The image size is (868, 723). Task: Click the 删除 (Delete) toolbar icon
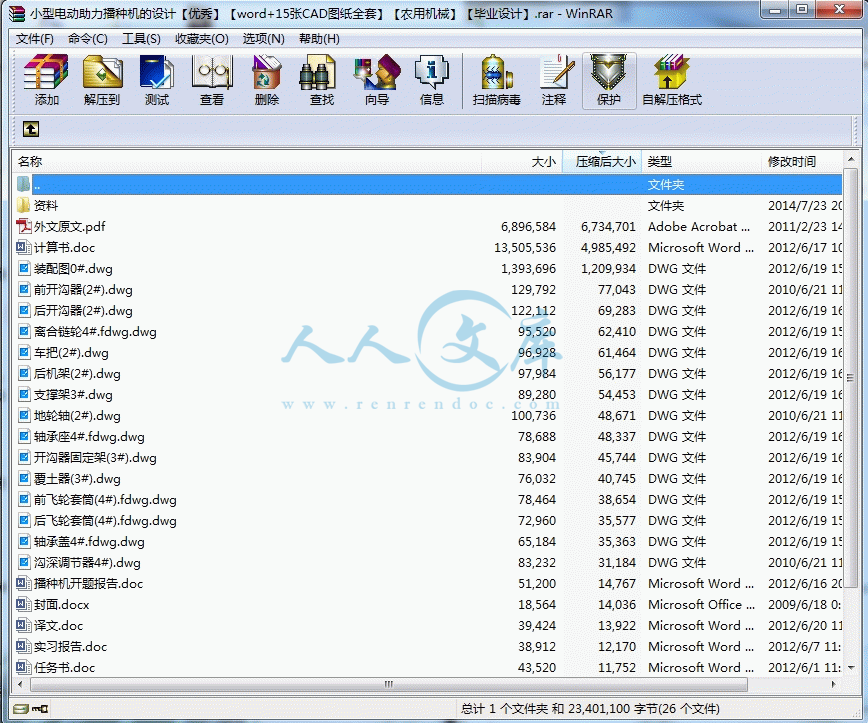(266, 73)
